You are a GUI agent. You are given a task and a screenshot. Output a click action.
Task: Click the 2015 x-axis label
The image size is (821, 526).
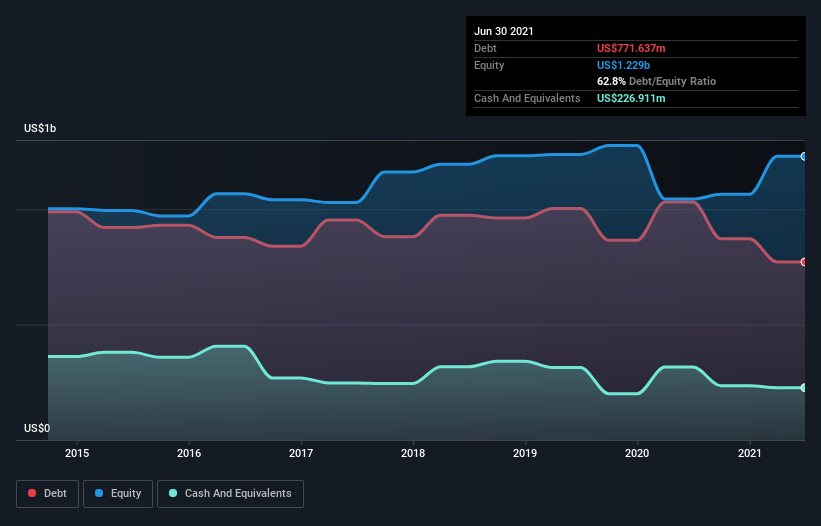pos(77,453)
